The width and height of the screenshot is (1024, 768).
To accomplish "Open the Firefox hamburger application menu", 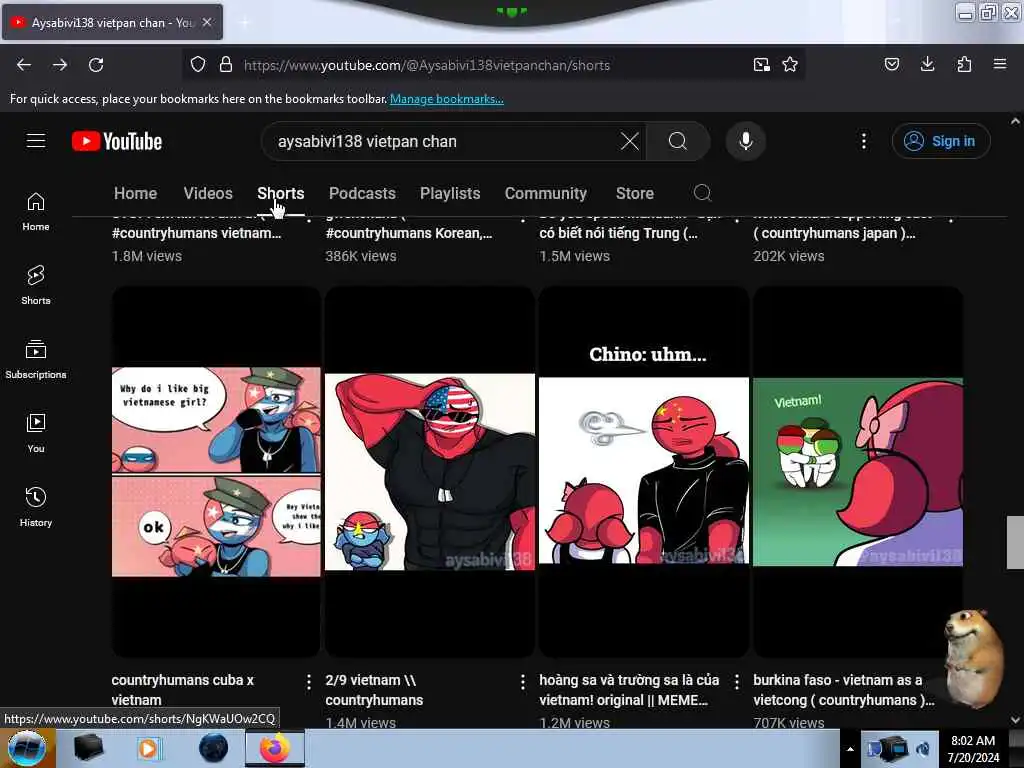I will click(x=1000, y=64).
